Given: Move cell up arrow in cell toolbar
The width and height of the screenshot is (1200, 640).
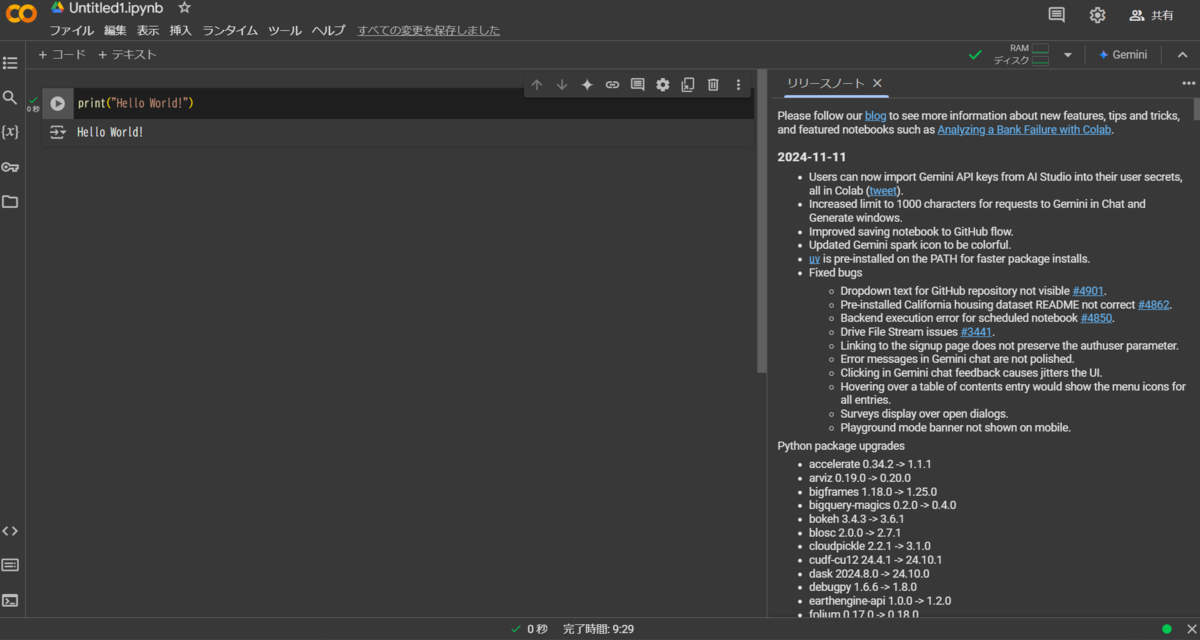Looking at the screenshot, I should tap(537, 85).
